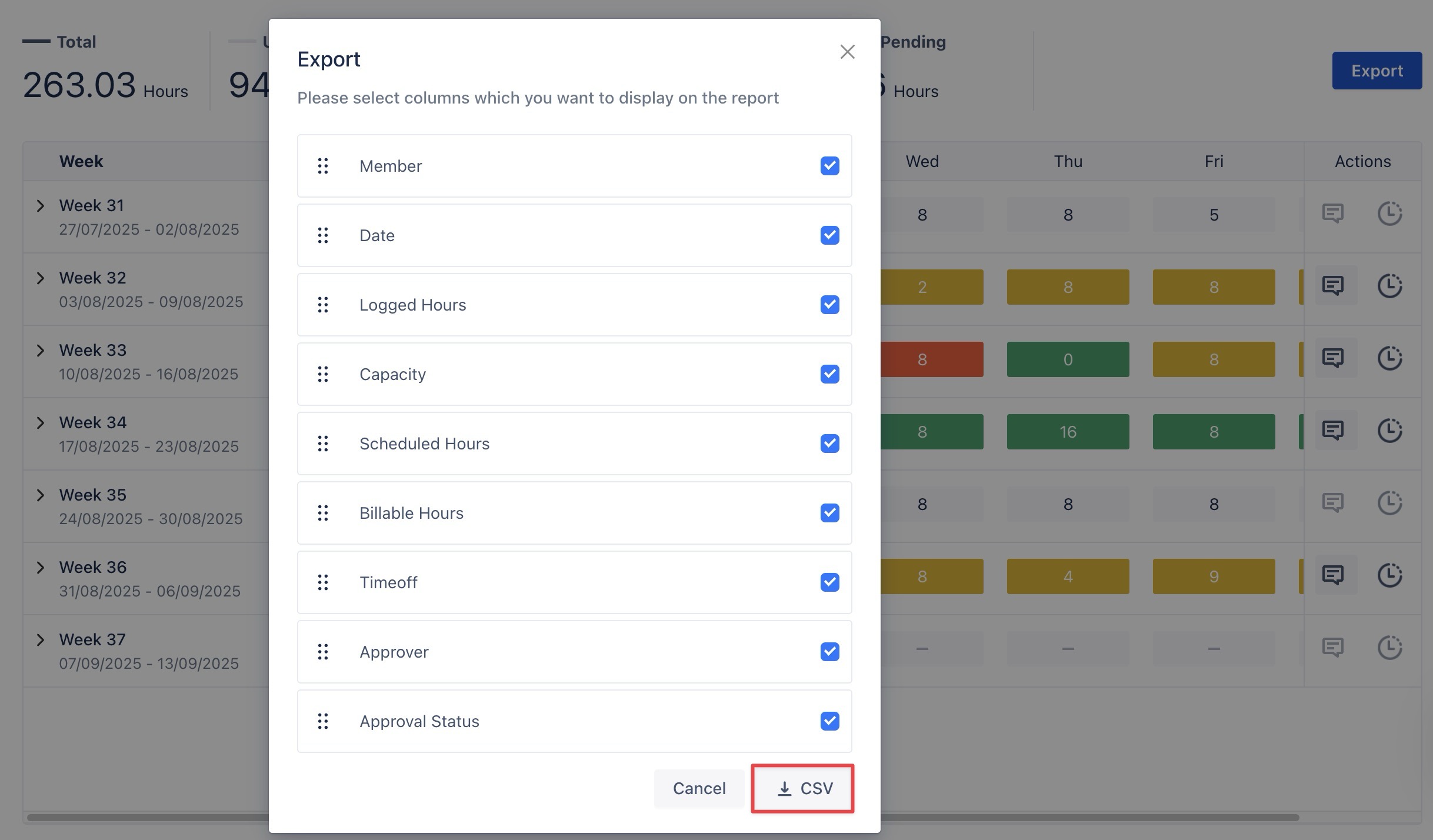Viewport: 1433px width, 840px height.
Task: Expand the Week 31 row
Action: tap(40, 206)
